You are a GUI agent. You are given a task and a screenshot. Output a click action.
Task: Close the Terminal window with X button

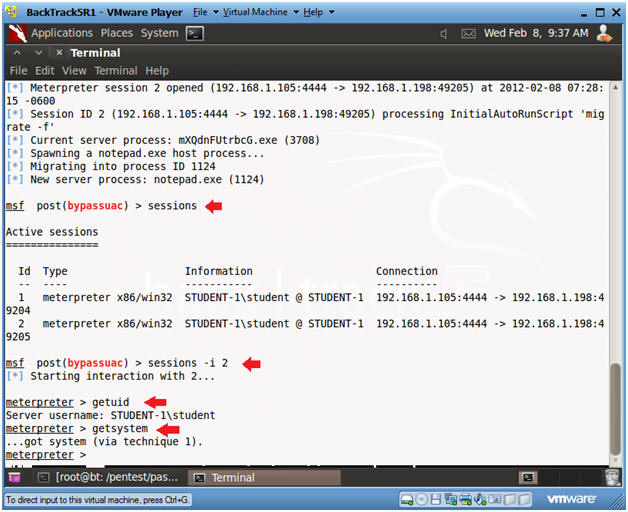(59, 52)
